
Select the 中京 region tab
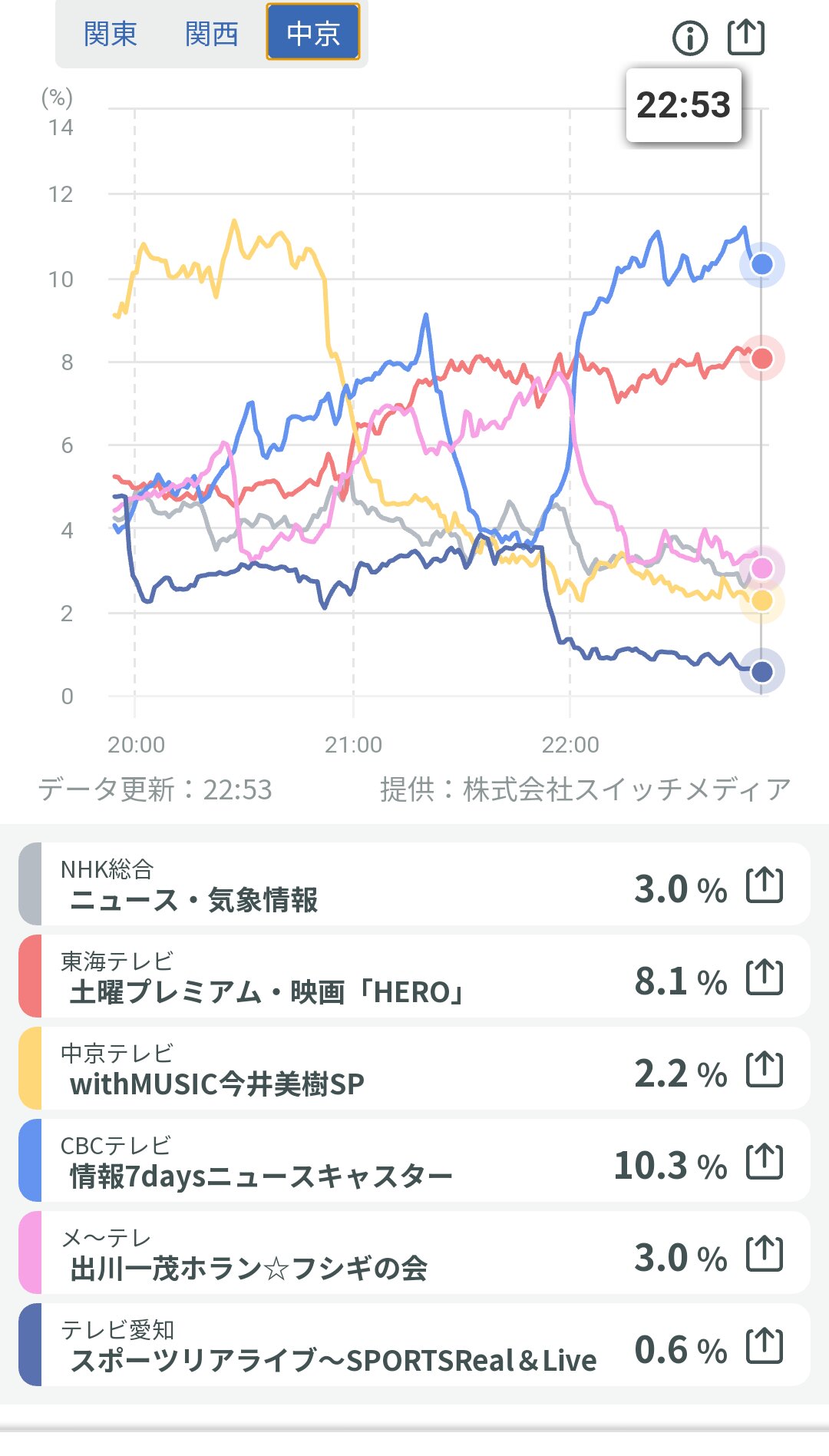[312, 33]
